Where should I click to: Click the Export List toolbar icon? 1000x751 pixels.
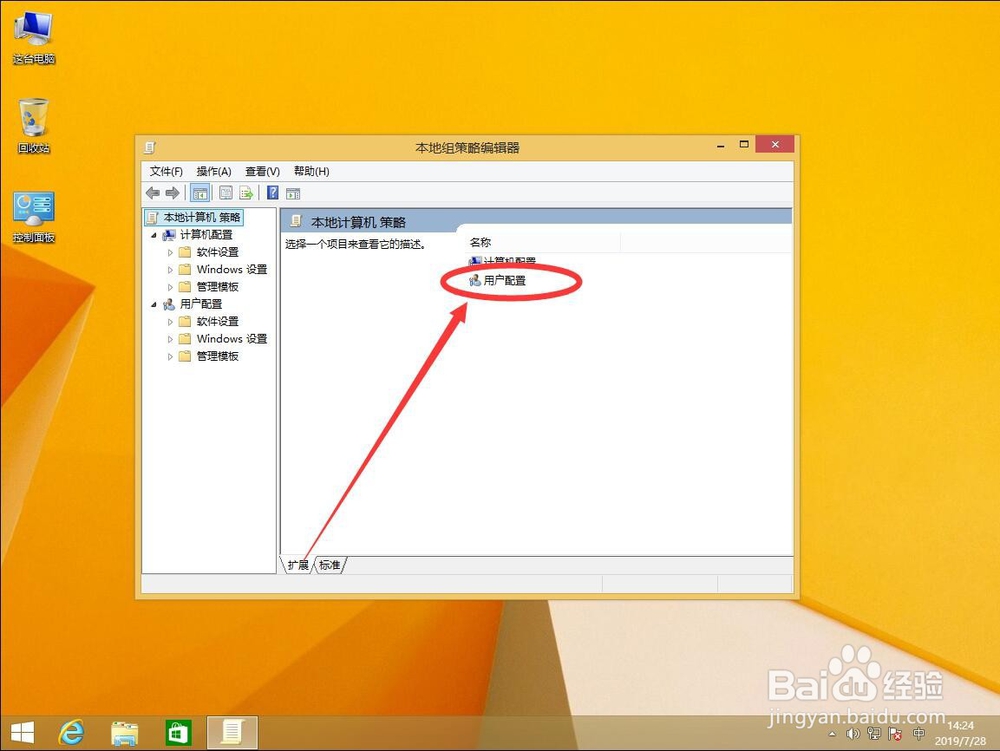(x=246, y=193)
